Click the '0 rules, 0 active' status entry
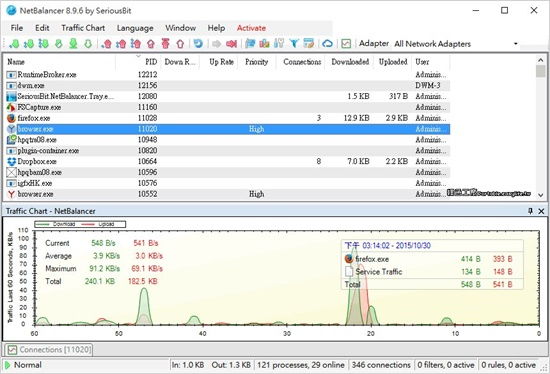The image size is (550, 374). [508, 365]
